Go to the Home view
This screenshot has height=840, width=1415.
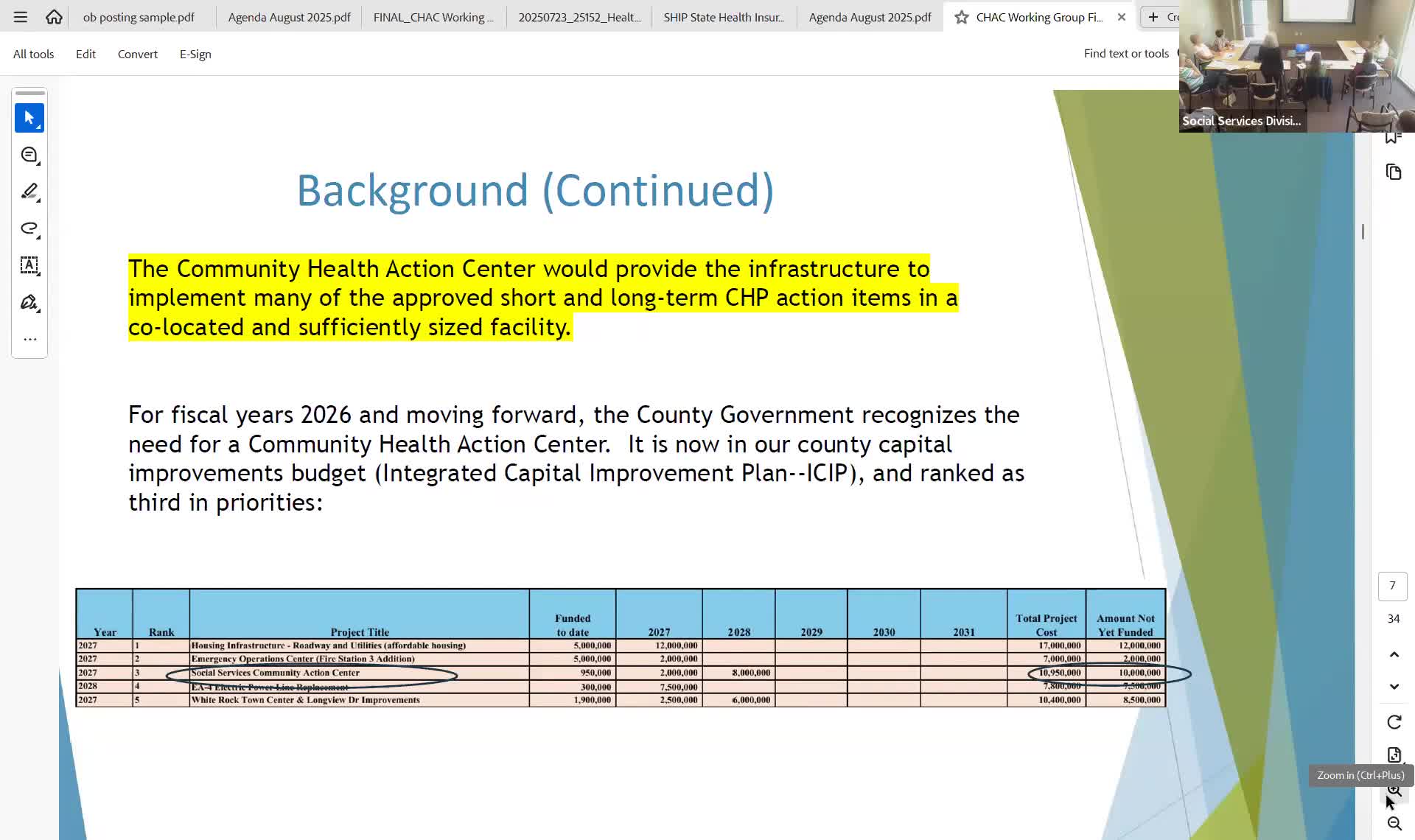(54, 17)
